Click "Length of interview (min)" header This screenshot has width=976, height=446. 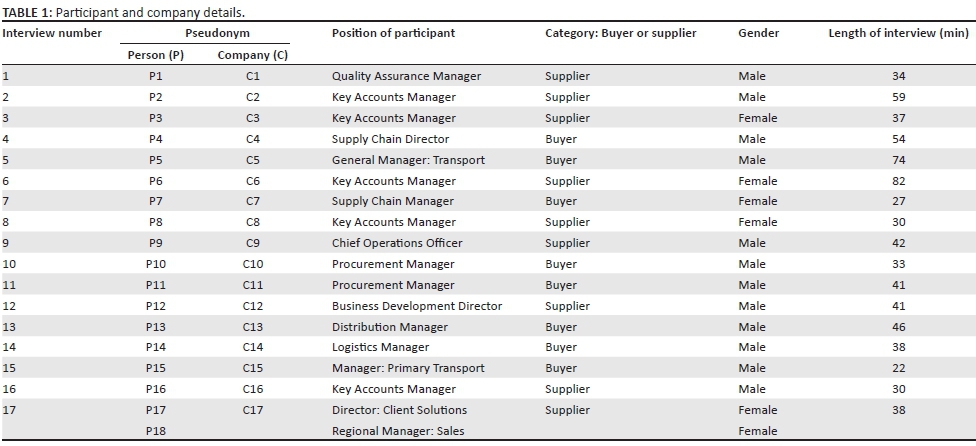(898, 33)
